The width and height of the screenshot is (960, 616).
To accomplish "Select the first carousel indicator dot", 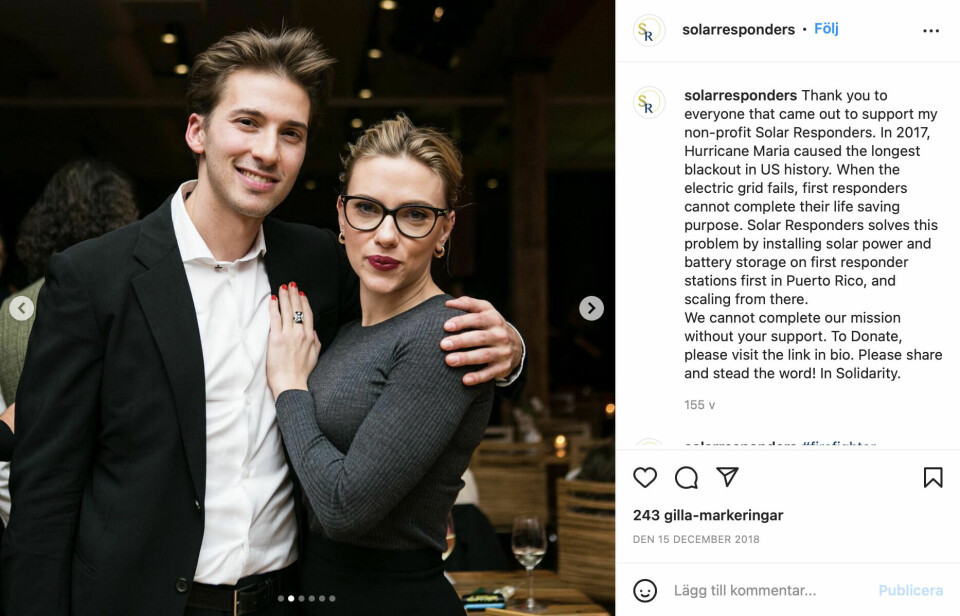I will 281,598.
